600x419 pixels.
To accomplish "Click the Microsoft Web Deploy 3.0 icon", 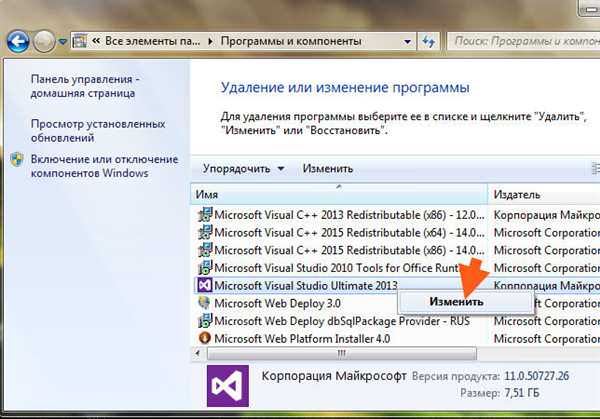I will click(x=205, y=303).
